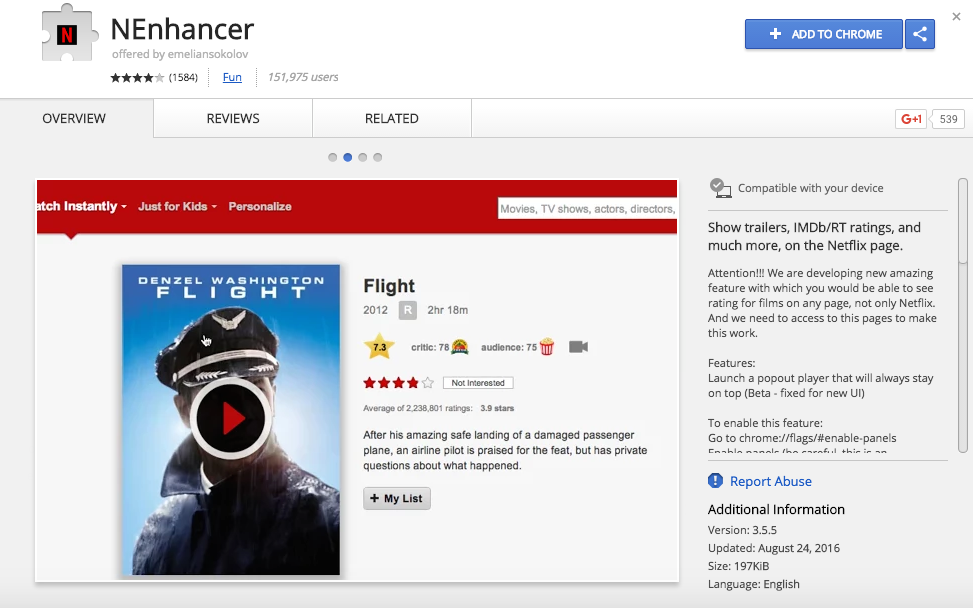Close the extension details overlay
This screenshot has height=608, width=973.
(x=956, y=17)
